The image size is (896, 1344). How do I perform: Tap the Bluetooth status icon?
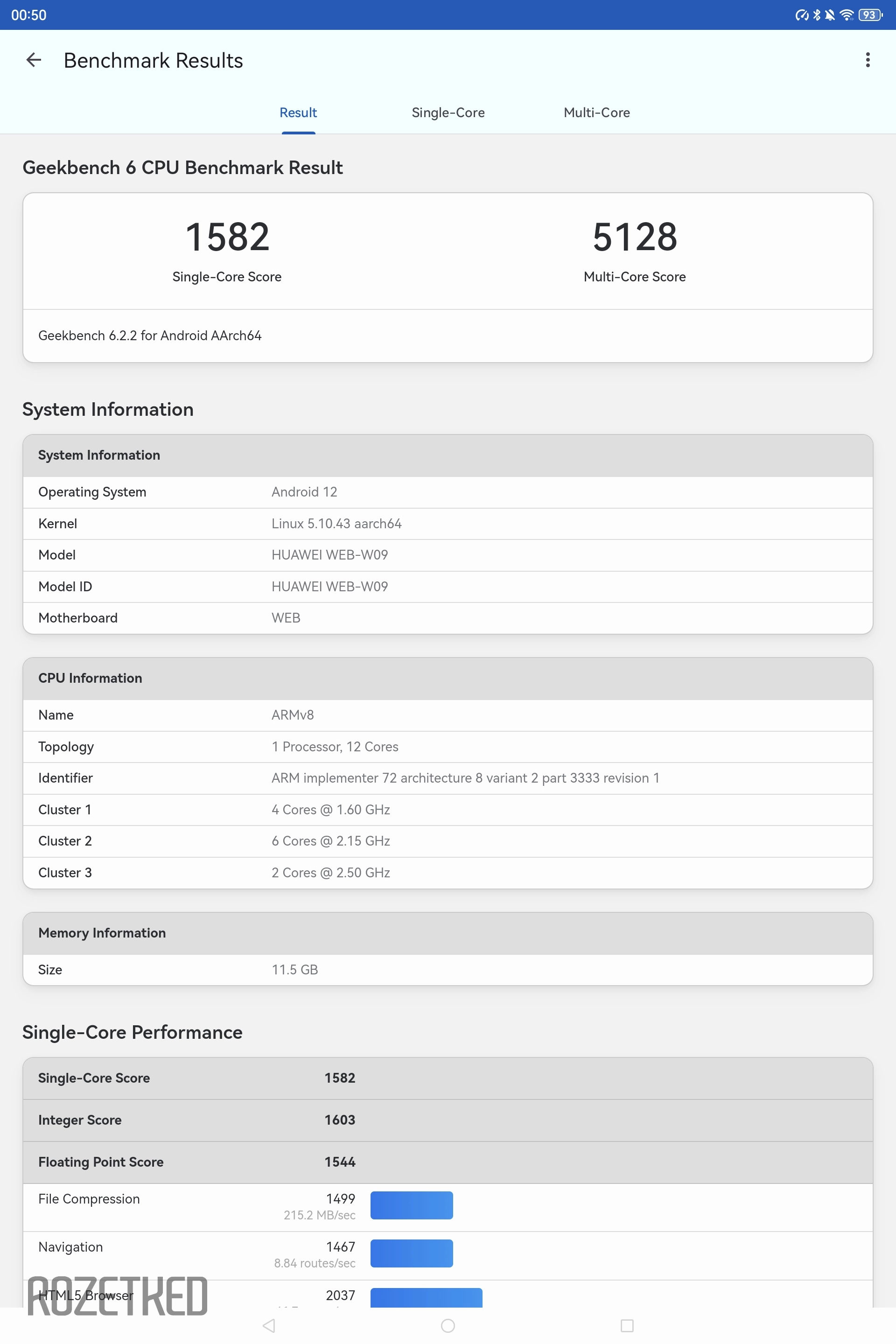tap(817, 15)
